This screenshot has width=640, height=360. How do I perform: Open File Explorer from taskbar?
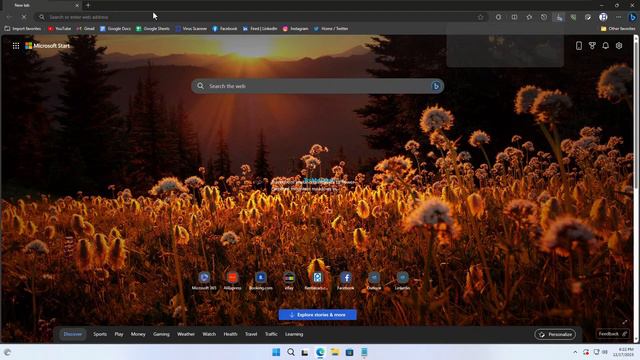point(335,352)
